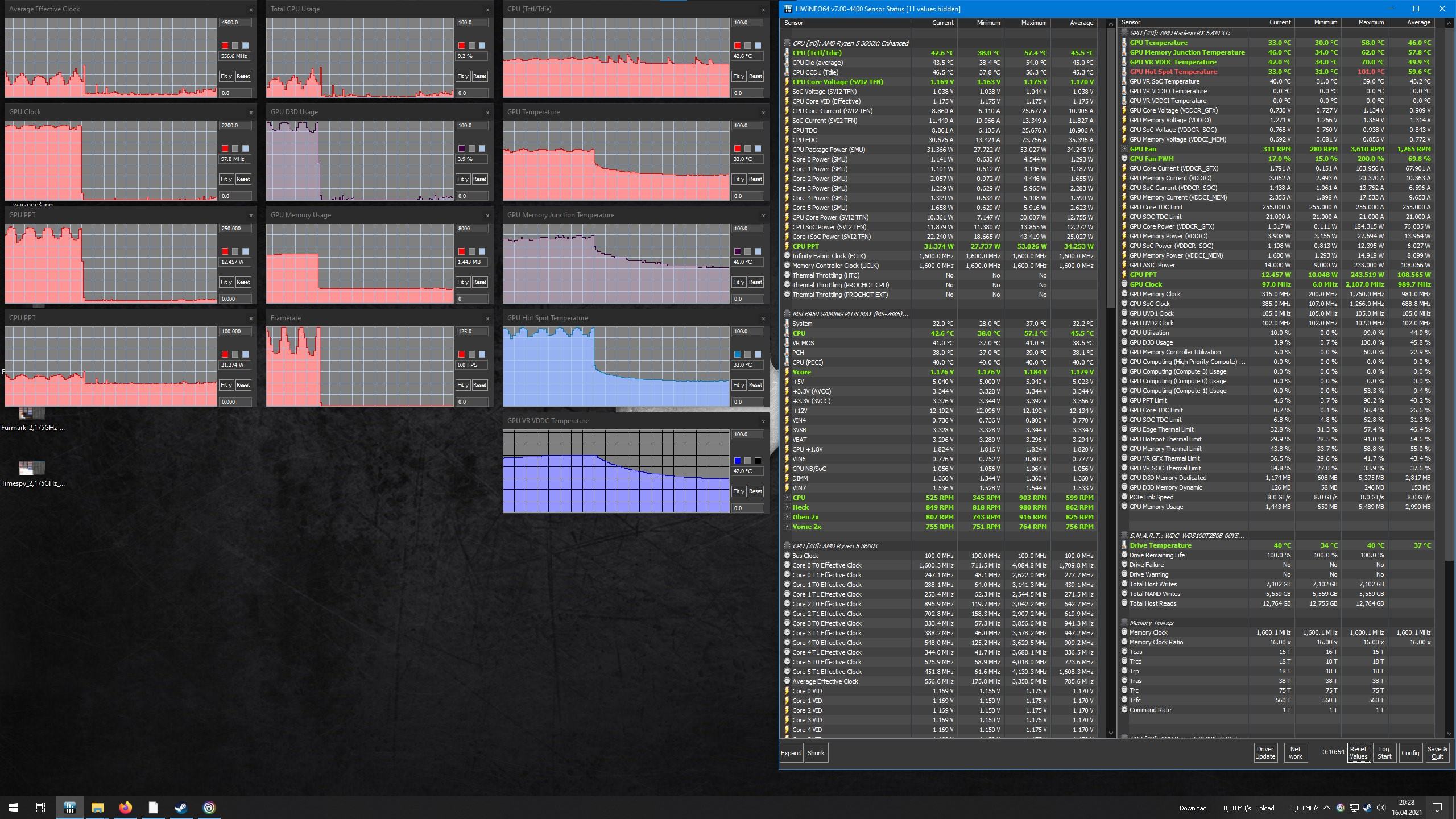This screenshot has height=819, width=1456.
Task: Pick the red swatch on GPU Clock graph
Action: 225,148
